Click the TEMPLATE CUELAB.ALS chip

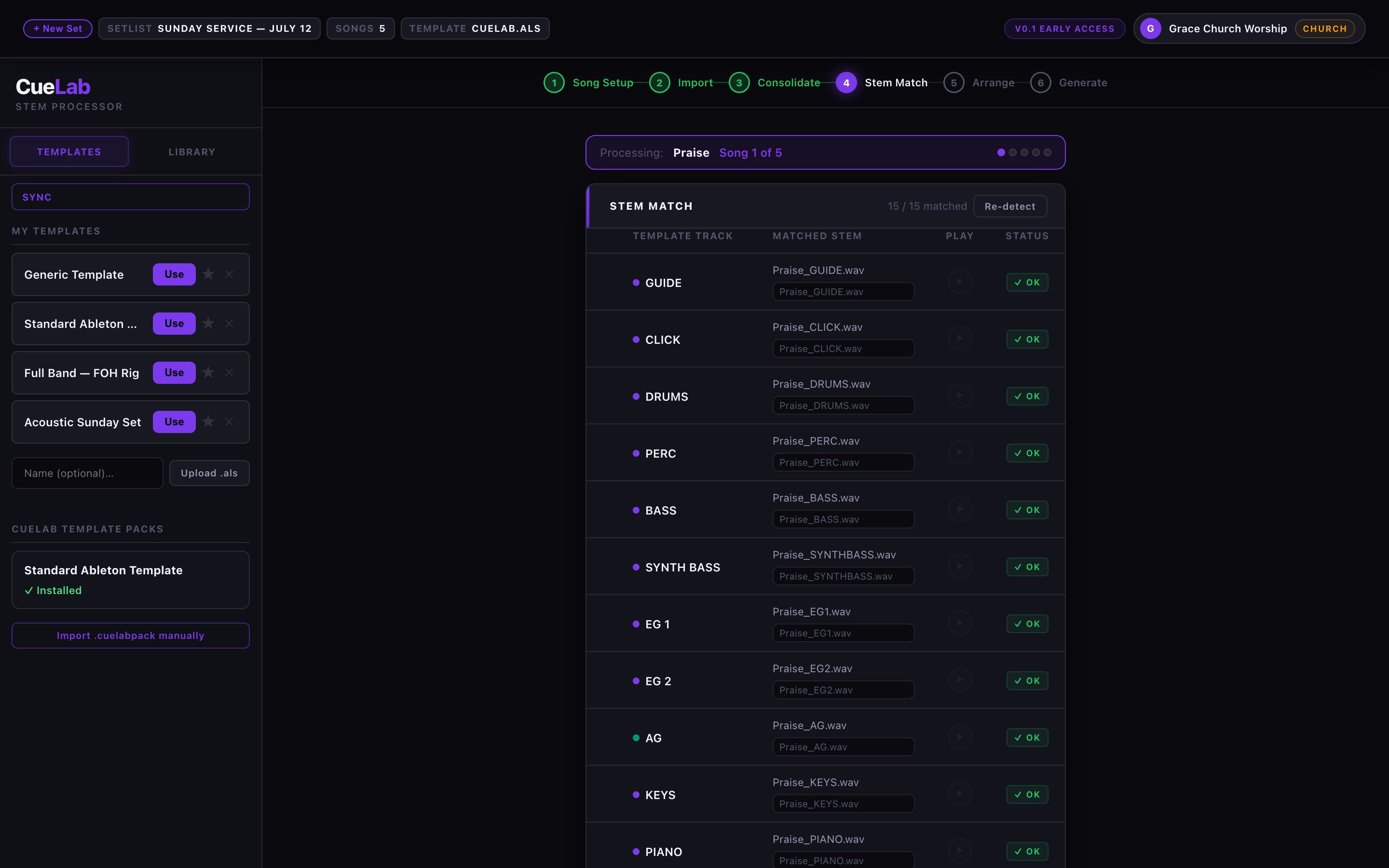tap(475, 29)
